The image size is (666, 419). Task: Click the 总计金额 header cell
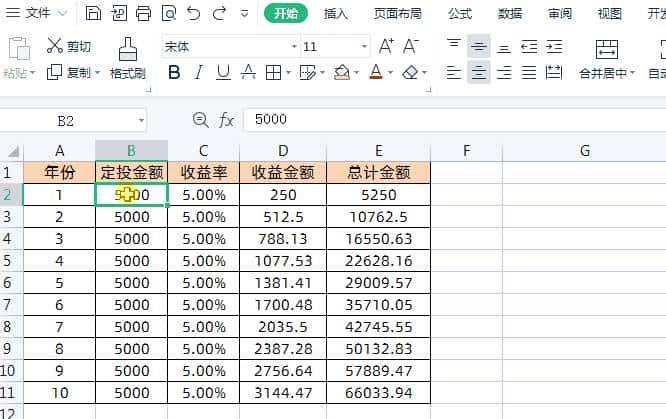pyautogui.click(x=378, y=172)
